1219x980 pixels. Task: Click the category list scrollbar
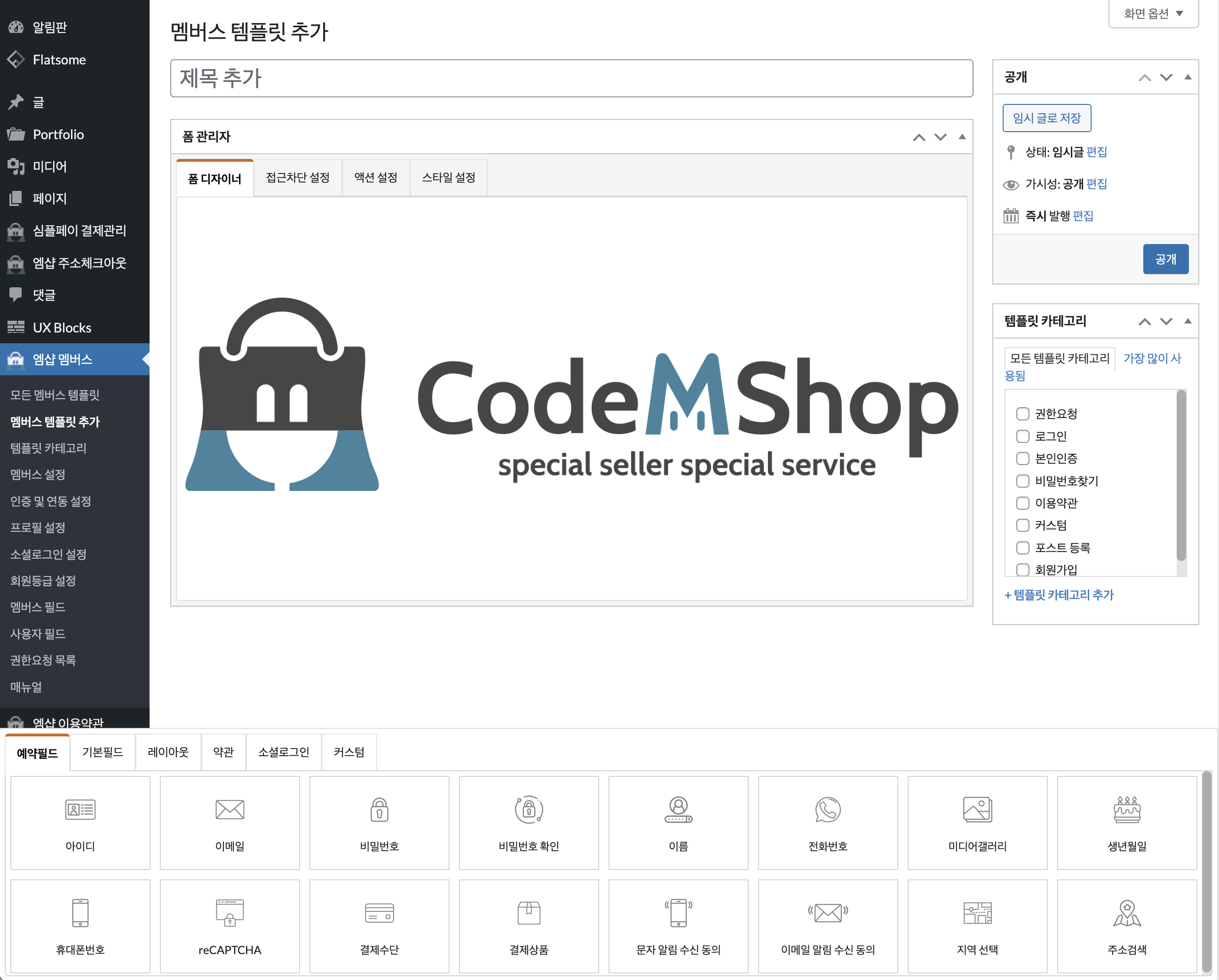(1181, 476)
